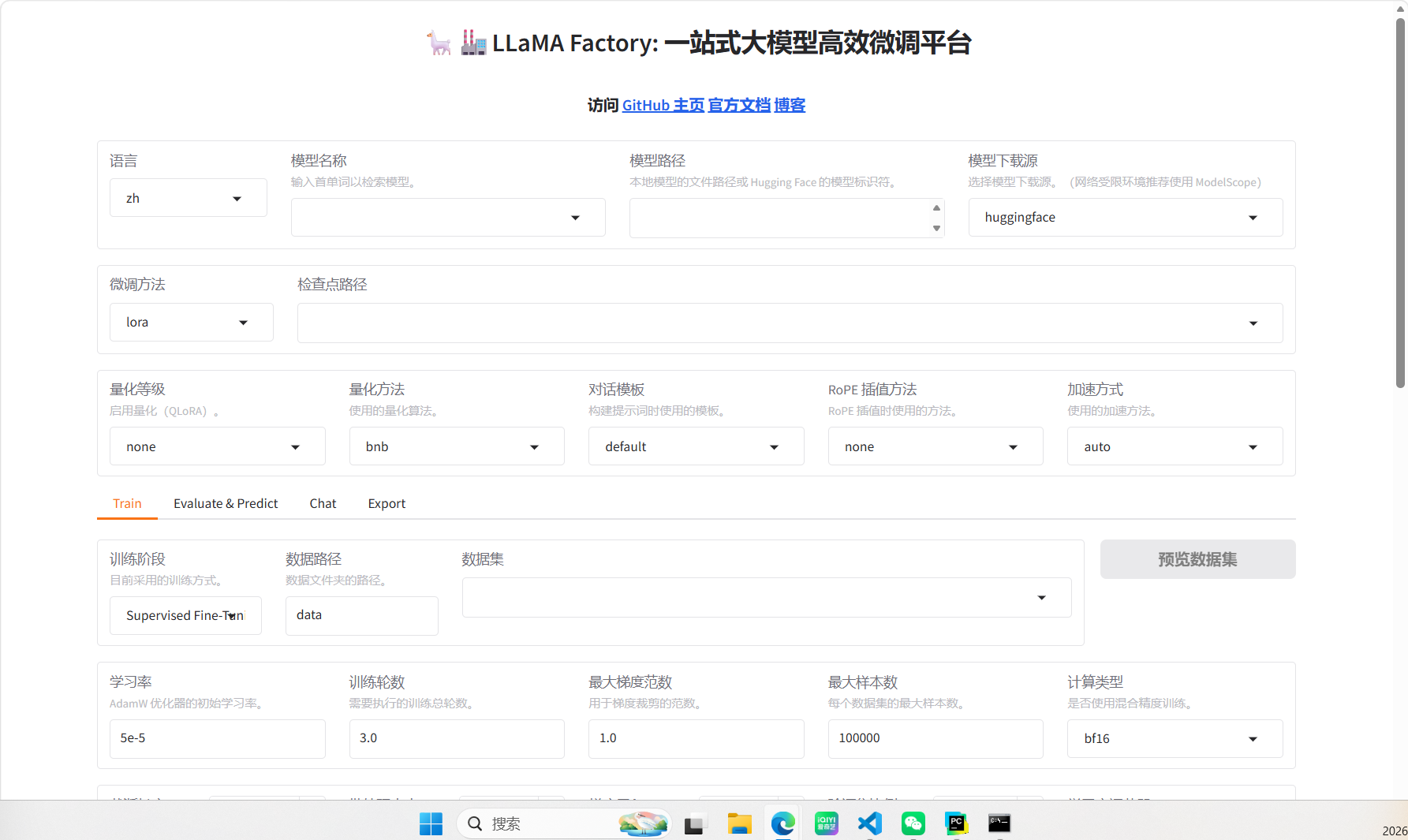Click the 训练轮数 field showing 3.0
Image resolution: width=1408 pixels, height=840 pixels.
[x=457, y=738]
